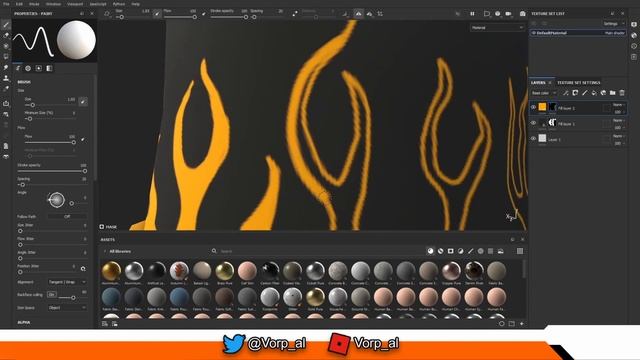Click Main shader link of DefaultMaterial
640x360 pixels.
[x=614, y=33]
